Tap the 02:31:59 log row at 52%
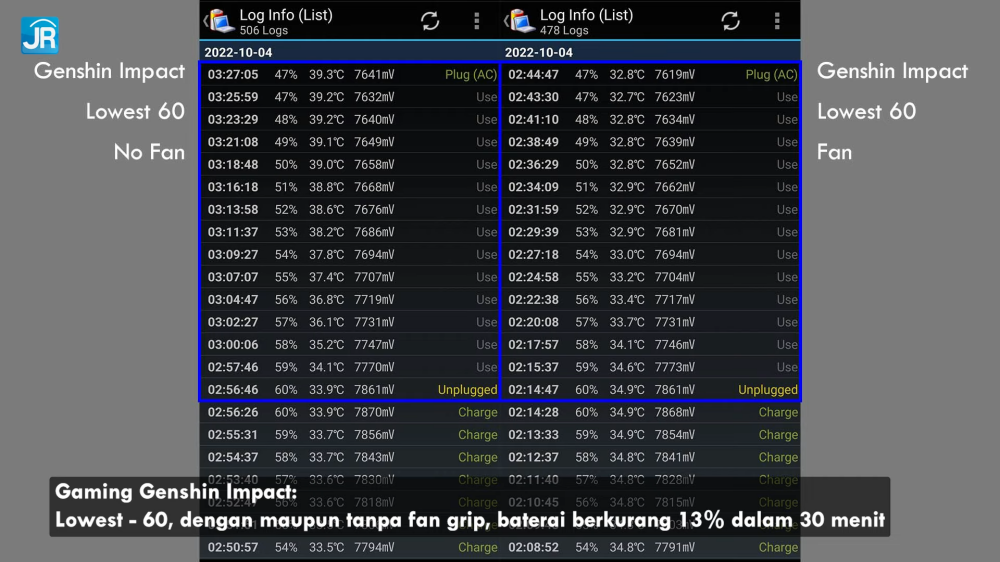Viewport: 1000px width, 562px height. click(x=651, y=210)
